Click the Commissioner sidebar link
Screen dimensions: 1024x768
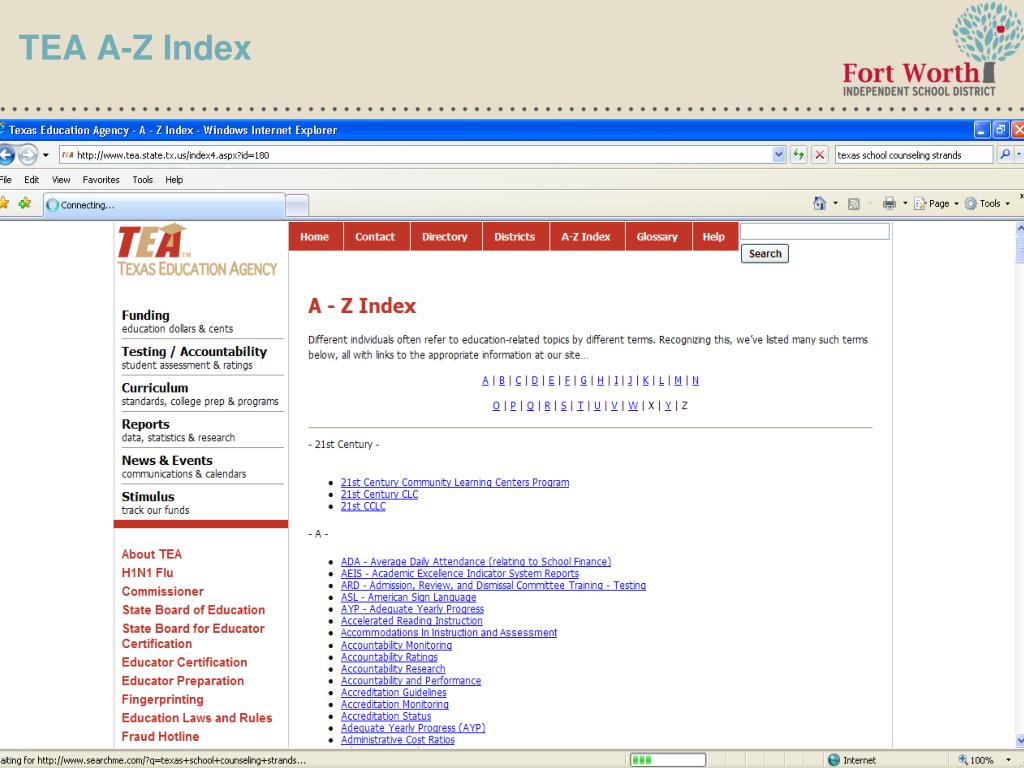click(163, 591)
